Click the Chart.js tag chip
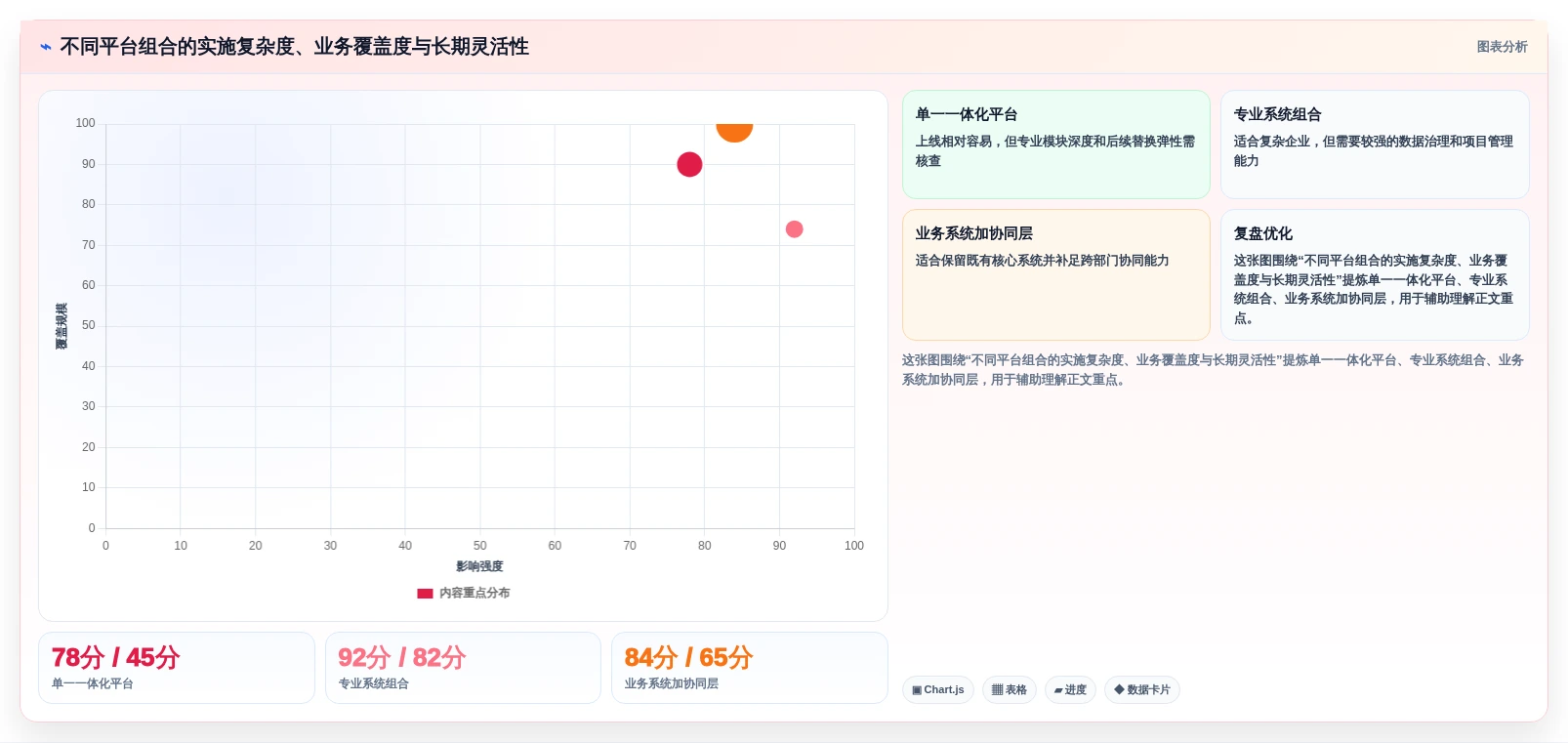Image resolution: width=1568 pixels, height=743 pixels. tap(938, 689)
